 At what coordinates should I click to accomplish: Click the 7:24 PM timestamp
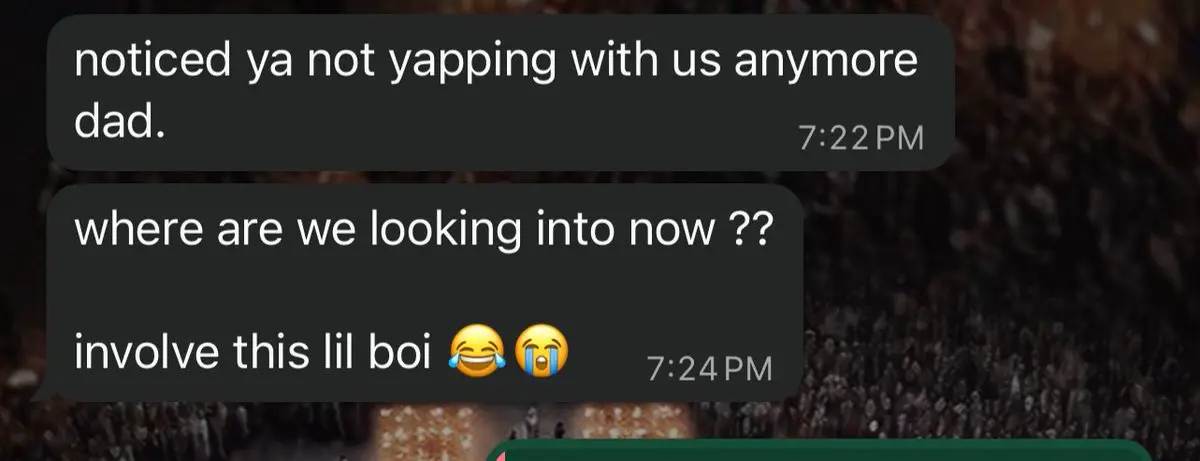[x=710, y=369]
